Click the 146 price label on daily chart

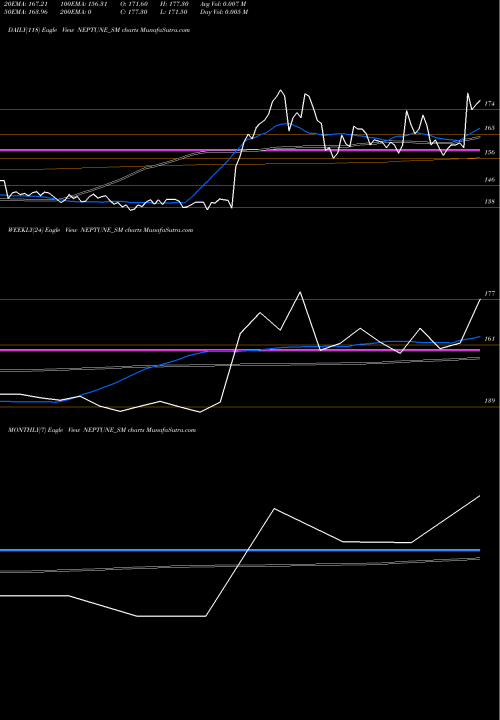click(x=490, y=180)
